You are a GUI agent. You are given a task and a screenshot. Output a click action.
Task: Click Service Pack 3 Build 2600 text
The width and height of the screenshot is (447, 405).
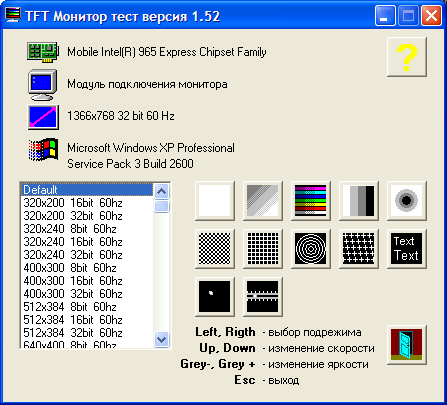(130, 164)
